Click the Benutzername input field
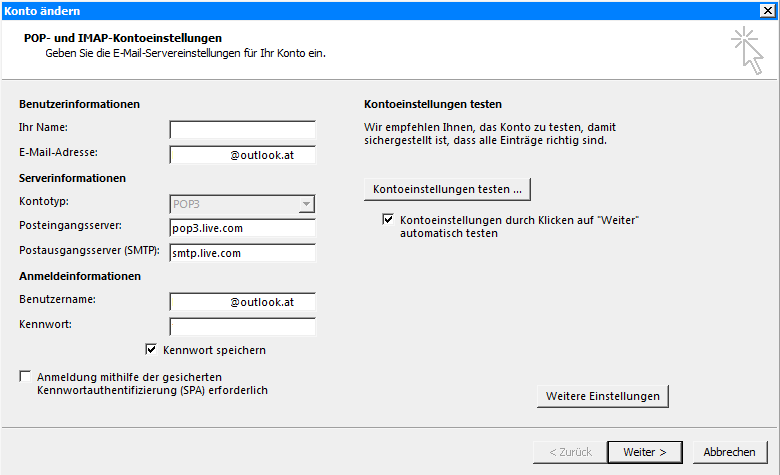780x475 pixels. [x=242, y=302]
